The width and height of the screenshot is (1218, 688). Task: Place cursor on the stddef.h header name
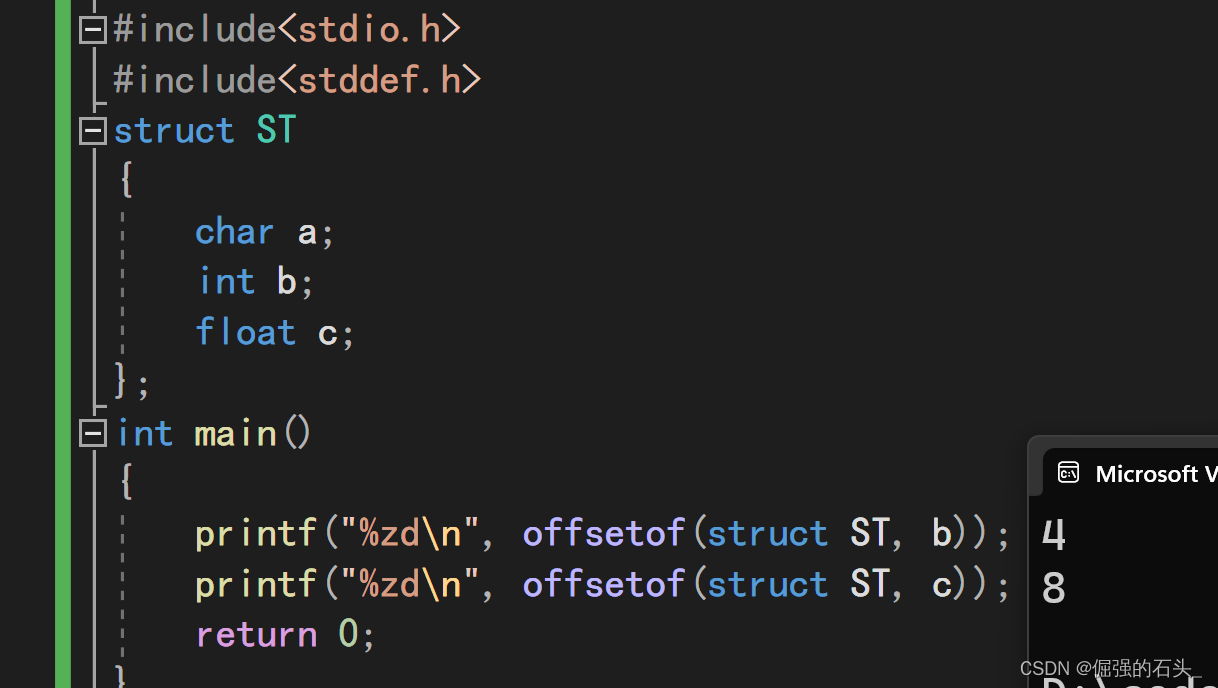pos(379,80)
